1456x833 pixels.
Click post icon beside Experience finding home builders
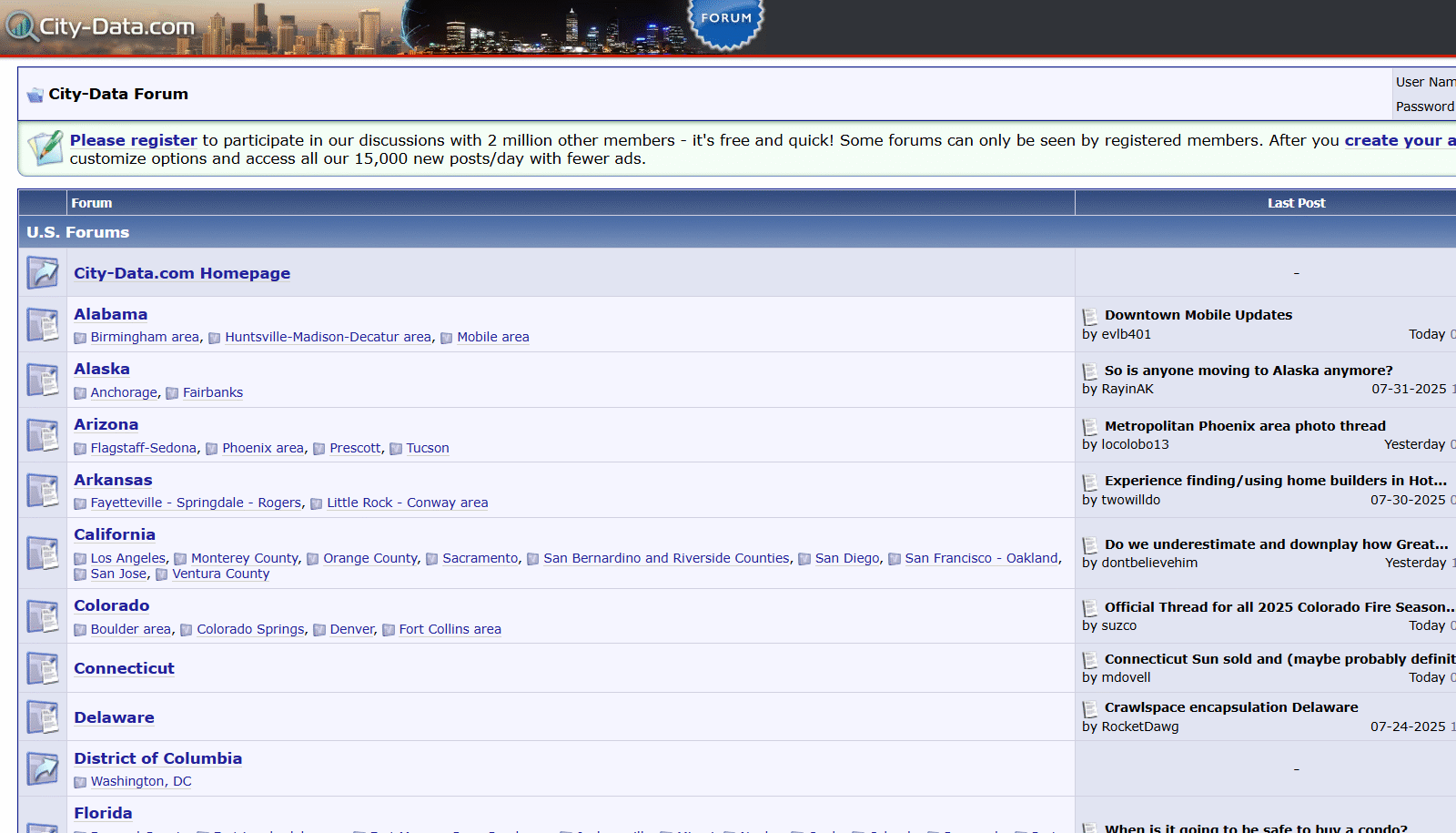click(x=1090, y=483)
